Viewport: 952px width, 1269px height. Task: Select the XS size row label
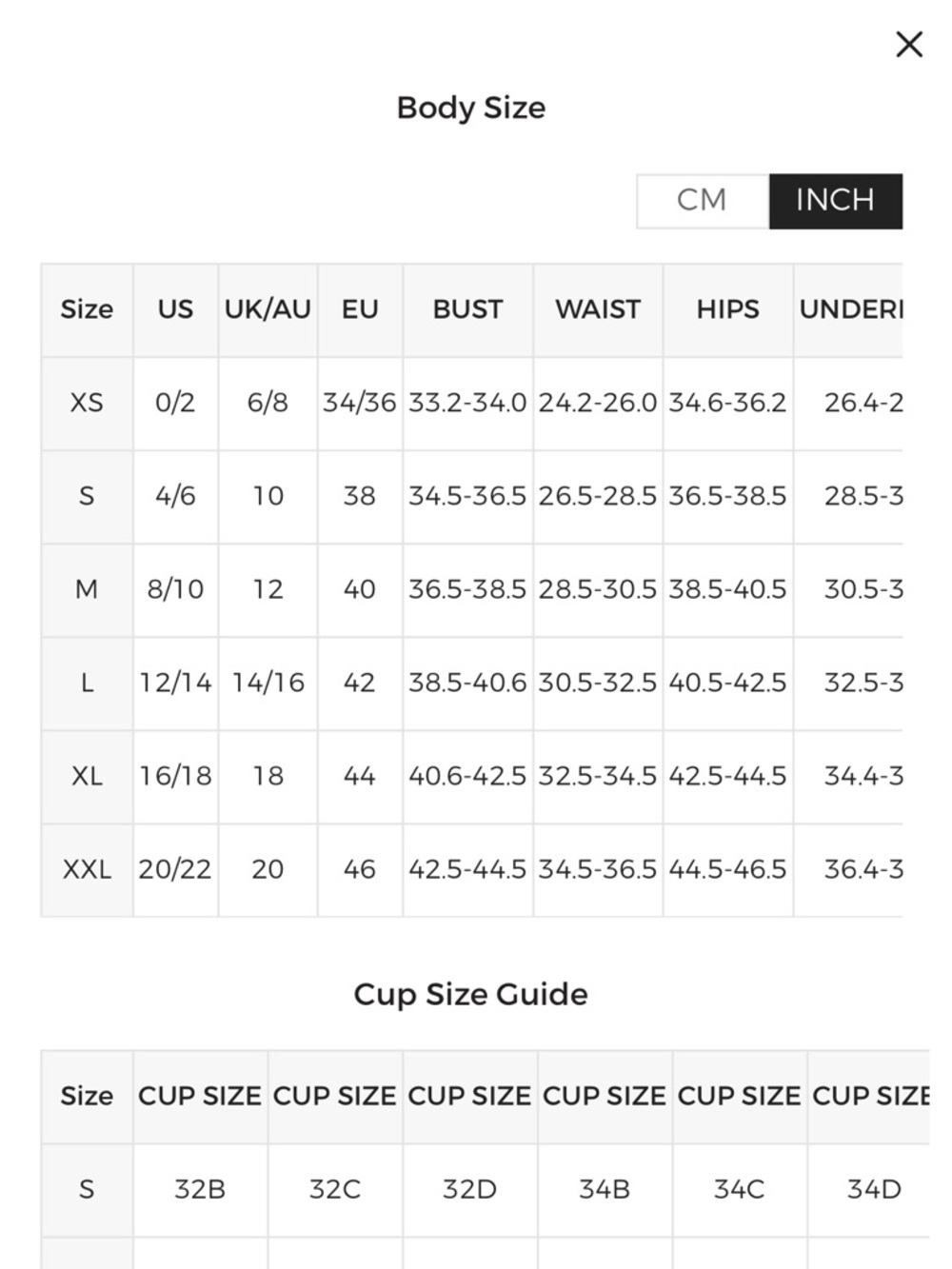coord(87,403)
